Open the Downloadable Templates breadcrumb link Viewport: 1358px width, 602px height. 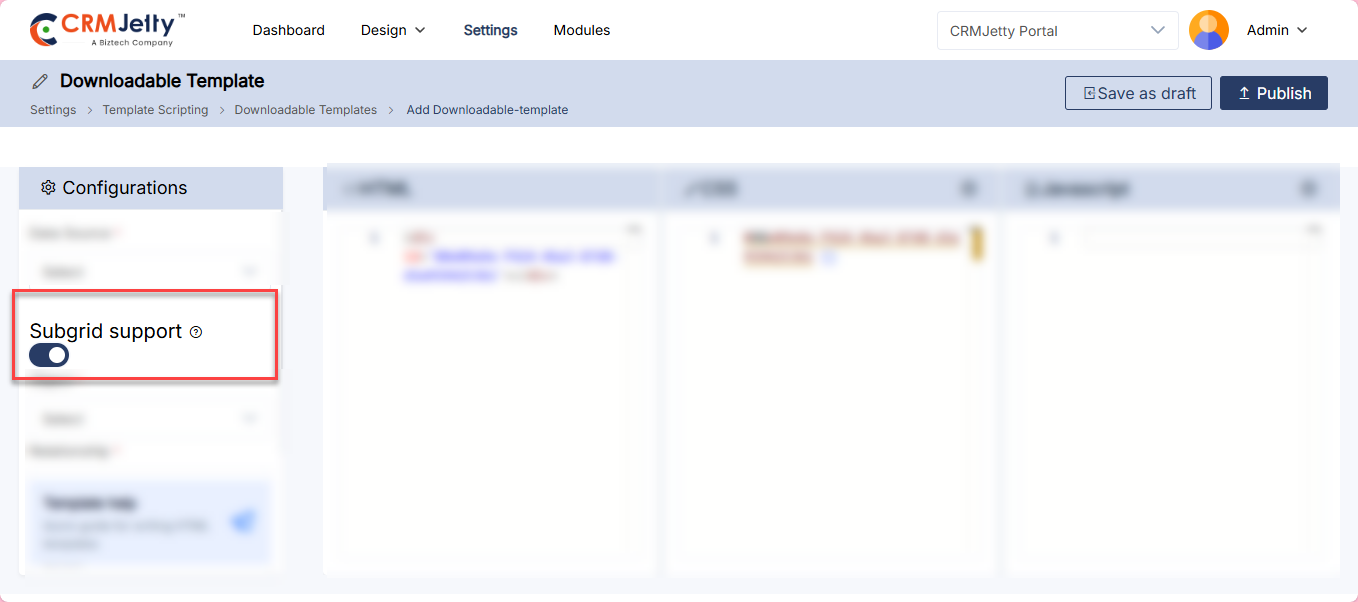[x=306, y=110]
